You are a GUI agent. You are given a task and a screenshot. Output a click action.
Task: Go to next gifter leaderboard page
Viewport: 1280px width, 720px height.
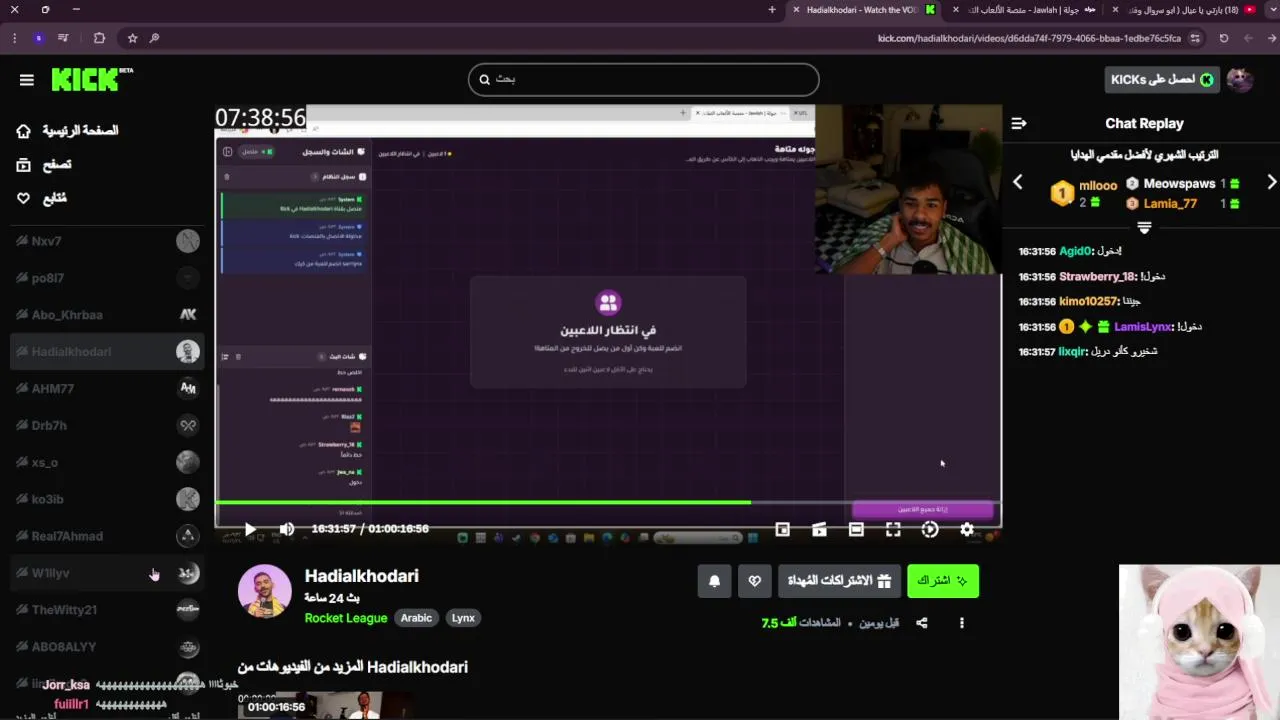(1272, 182)
